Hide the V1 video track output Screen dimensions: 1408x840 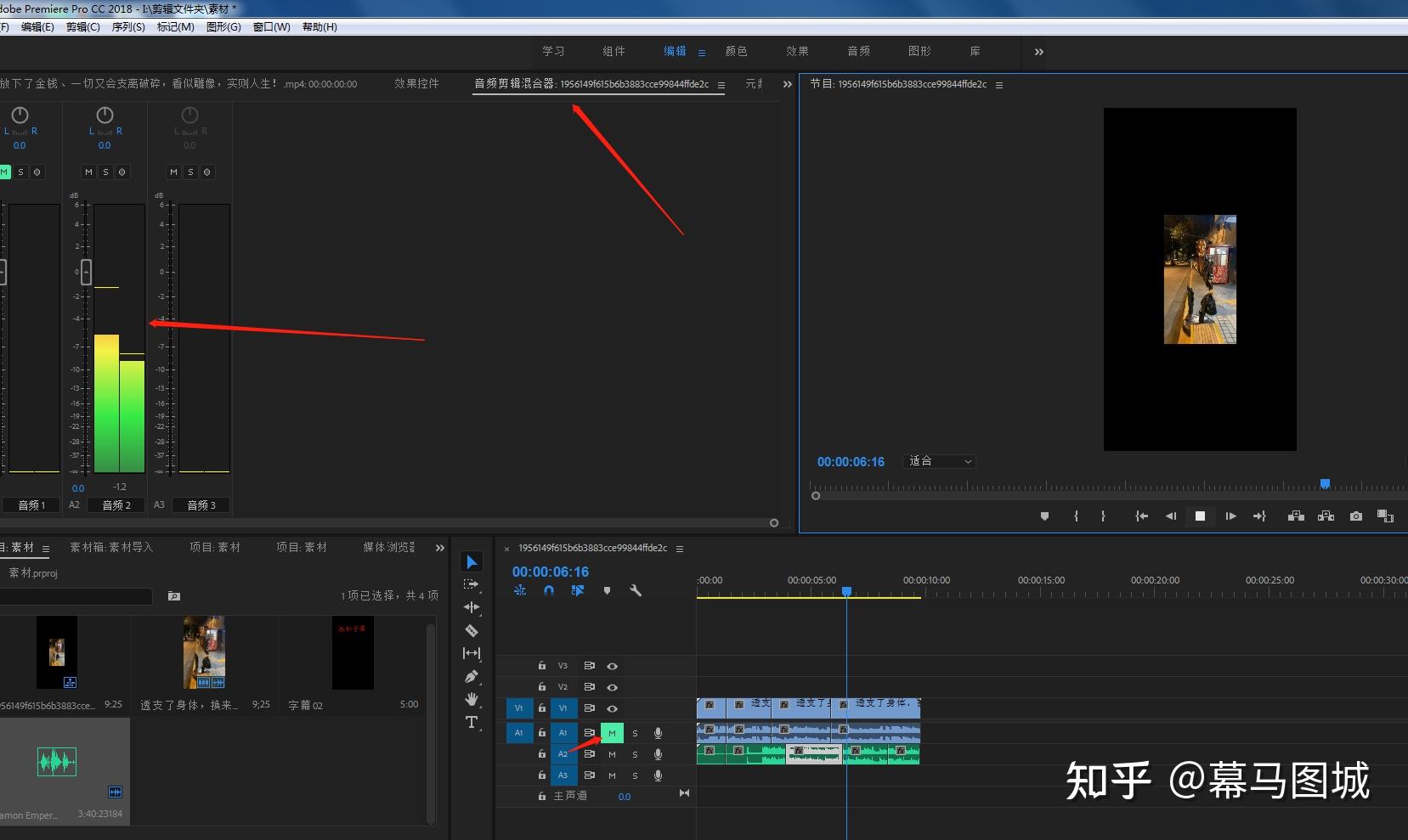(x=612, y=708)
